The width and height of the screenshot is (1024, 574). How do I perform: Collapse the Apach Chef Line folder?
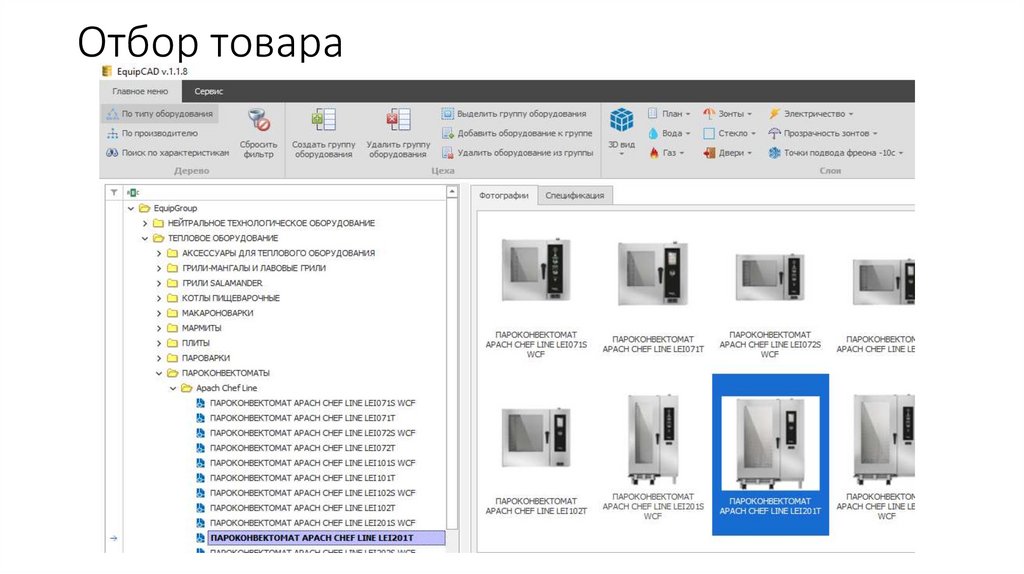(173, 389)
